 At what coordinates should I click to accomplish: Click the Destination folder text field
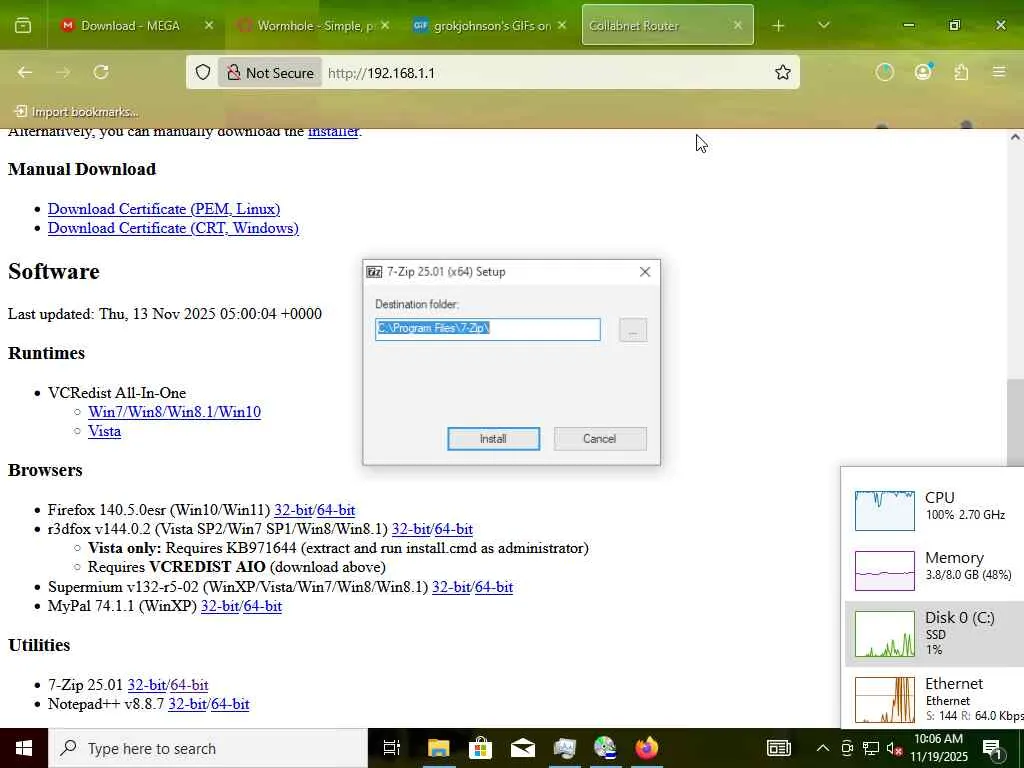click(488, 329)
